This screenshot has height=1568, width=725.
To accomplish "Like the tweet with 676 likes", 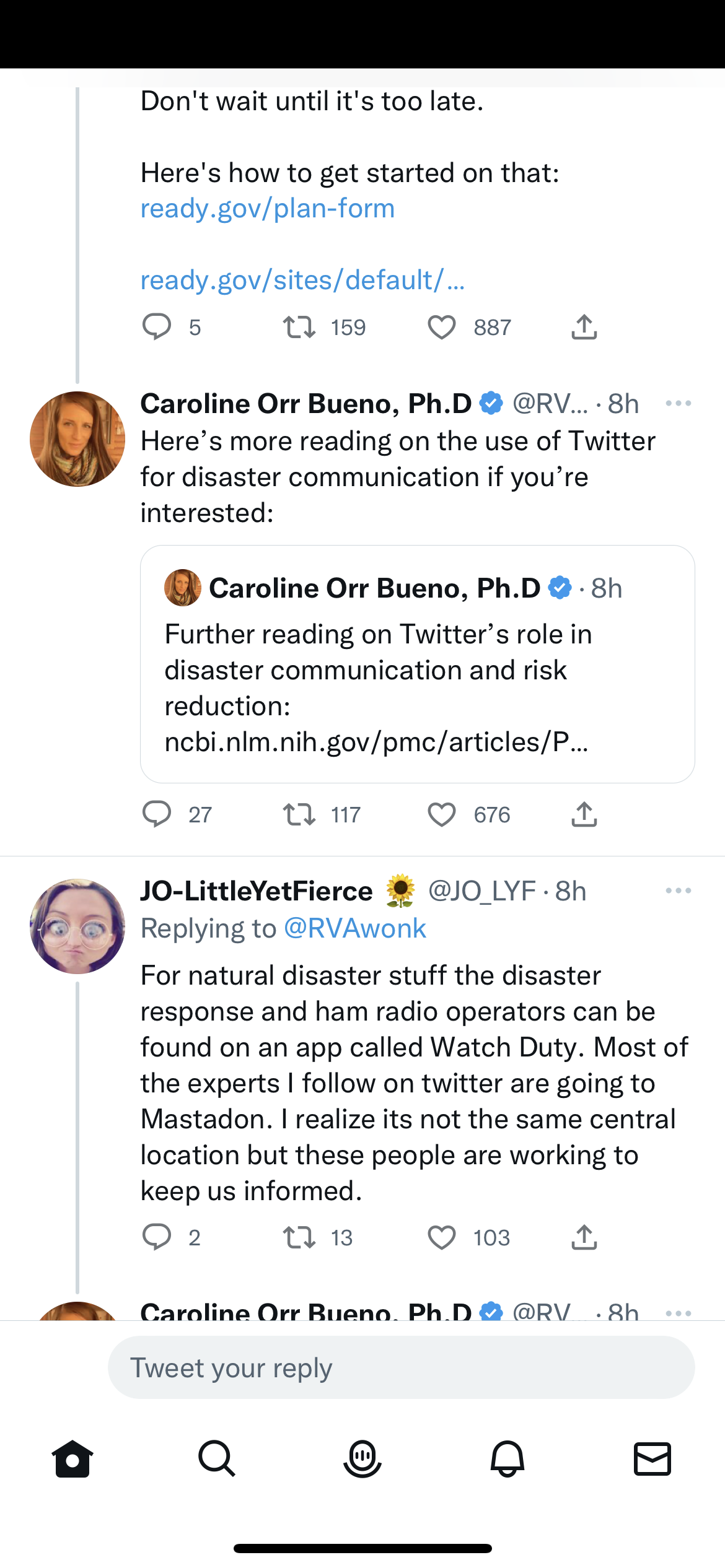I will coord(442,815).
